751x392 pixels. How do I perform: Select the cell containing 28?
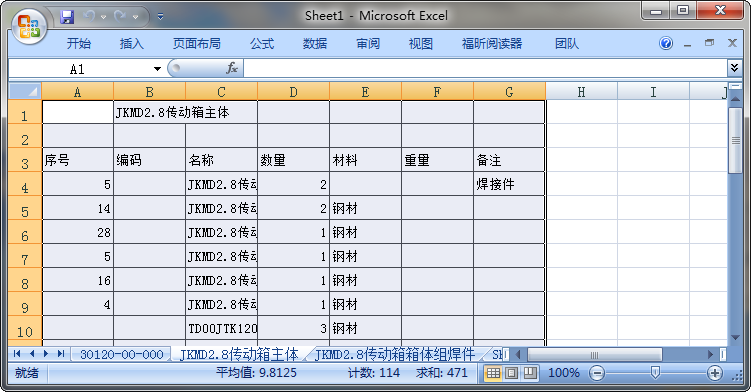coord(78,232)
